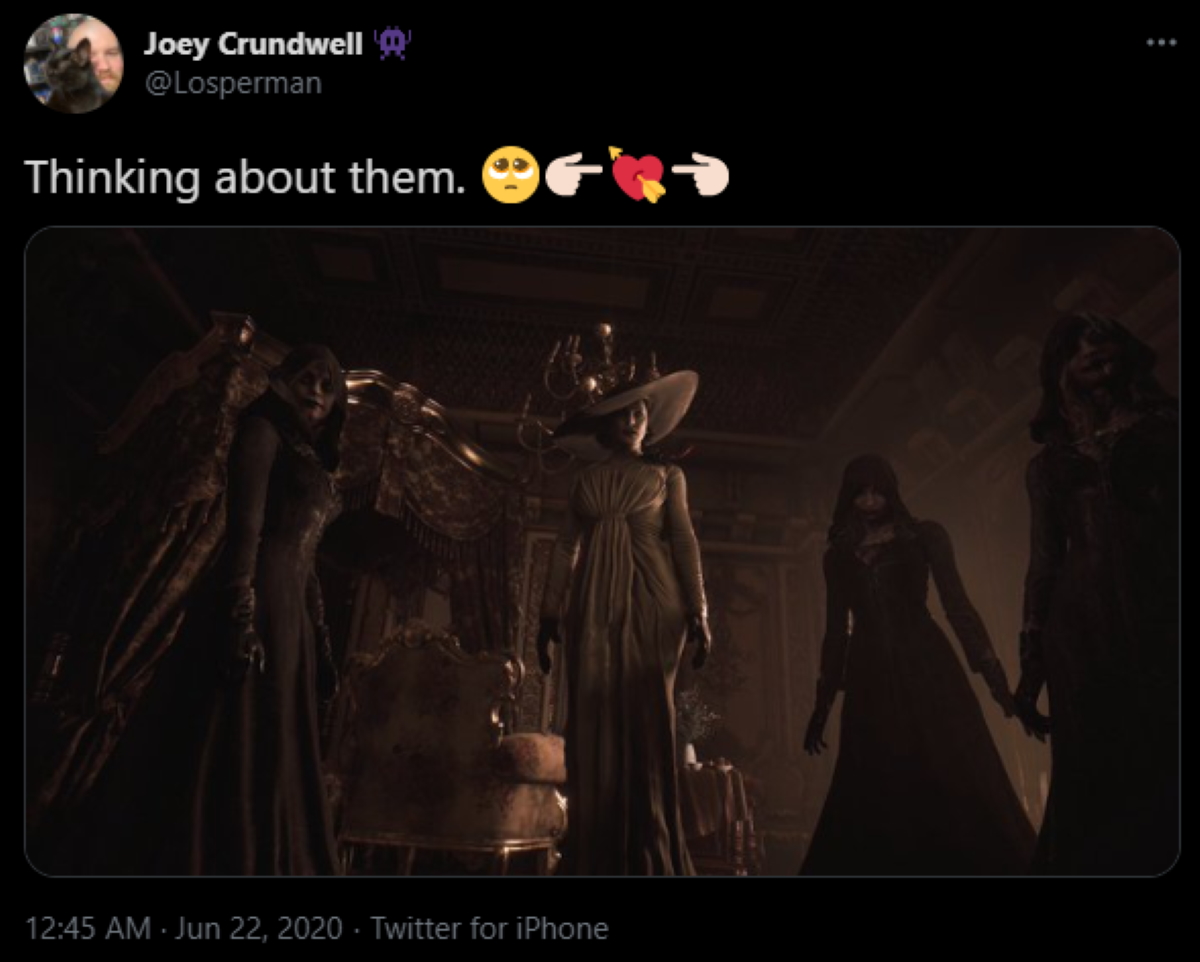Open the Joey Crundwell display name link
The width and height of the screenshot is (1200, 962).
(254, 44)
